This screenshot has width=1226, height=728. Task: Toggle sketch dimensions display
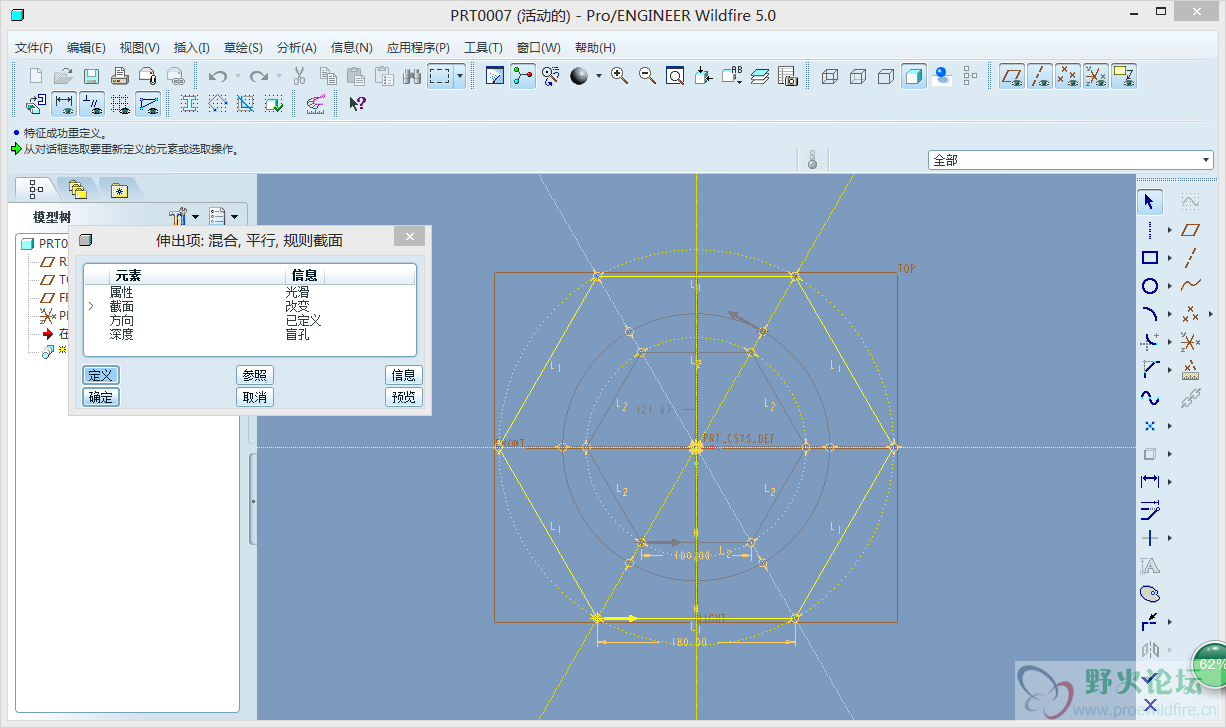pyautogui.click(x=64, y=102)
